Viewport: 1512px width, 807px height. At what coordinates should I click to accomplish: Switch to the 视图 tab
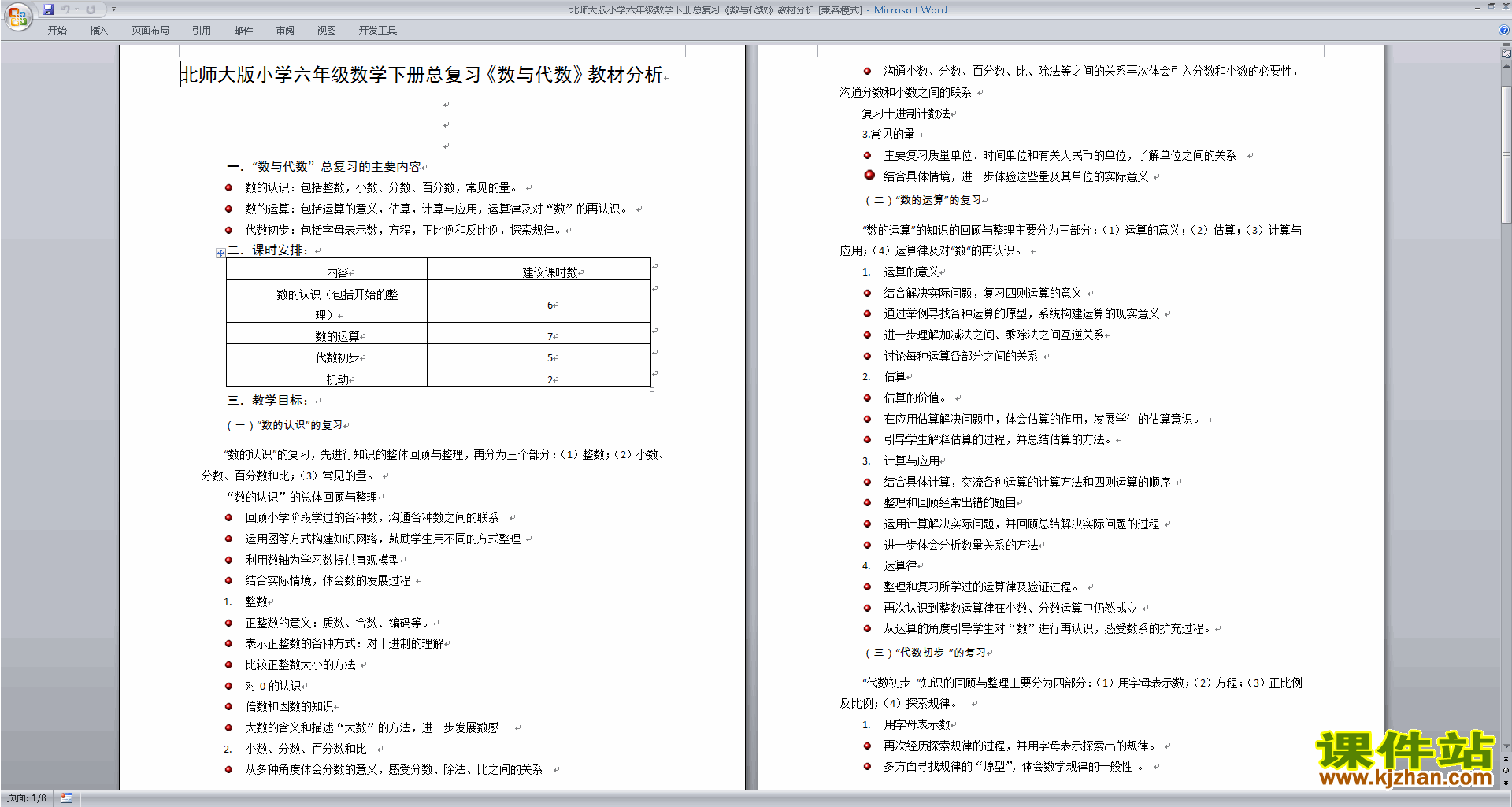point(326,31)
